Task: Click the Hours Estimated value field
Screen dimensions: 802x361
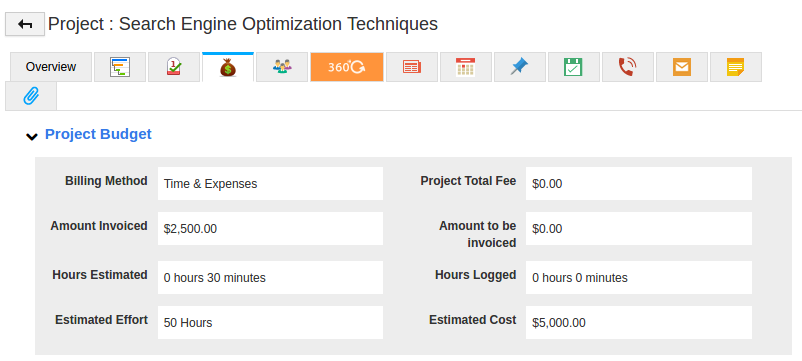Action: point(270,278)
